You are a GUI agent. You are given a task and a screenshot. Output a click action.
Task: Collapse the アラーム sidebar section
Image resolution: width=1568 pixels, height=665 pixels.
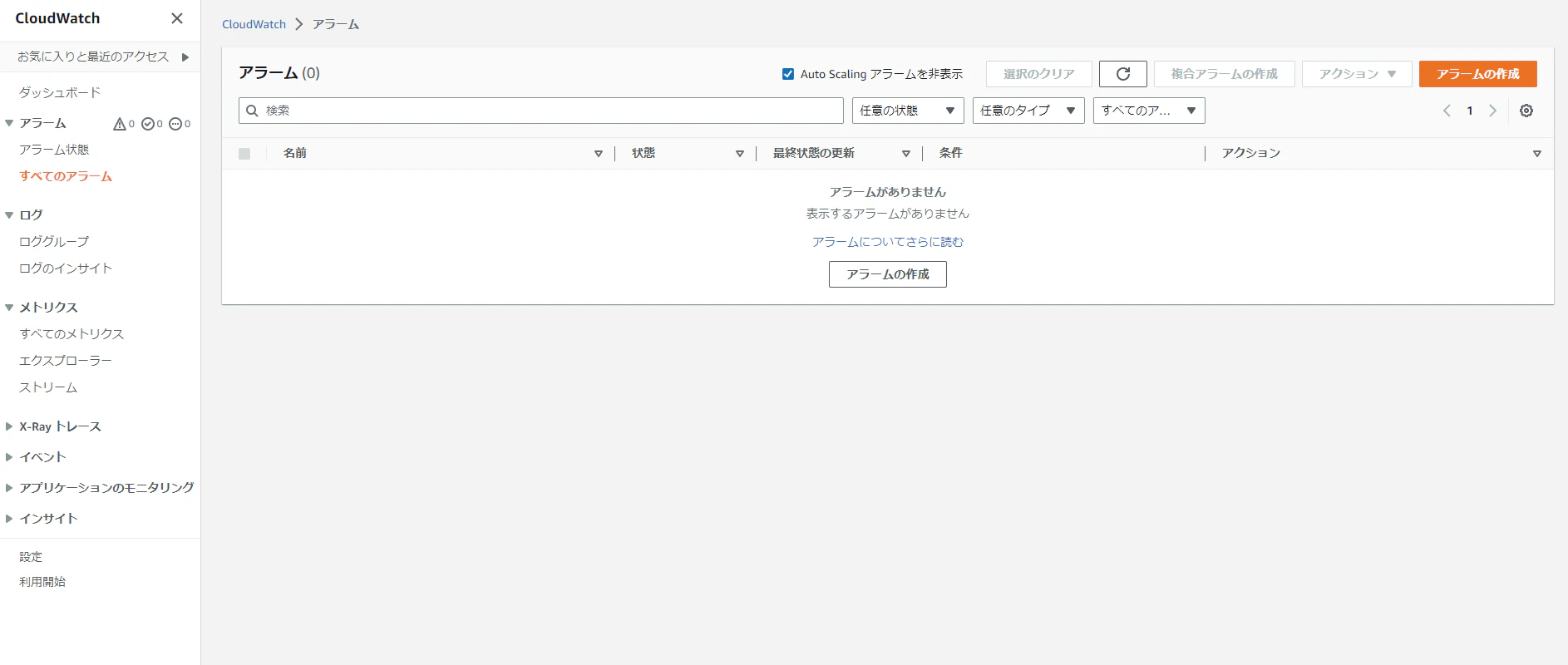(x=9, y=123)
